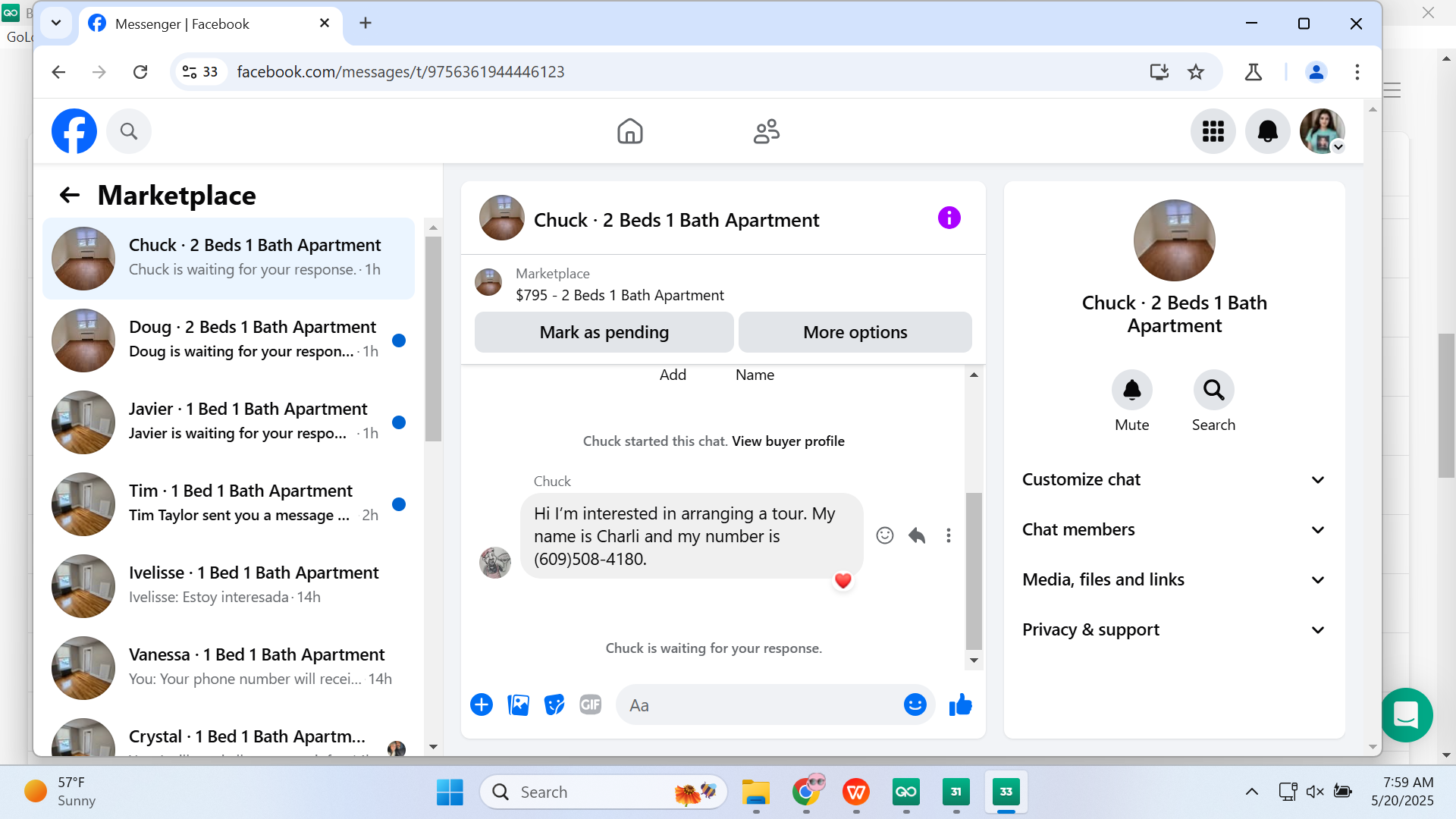Expand Media, files and links section

pos(1173,580)
